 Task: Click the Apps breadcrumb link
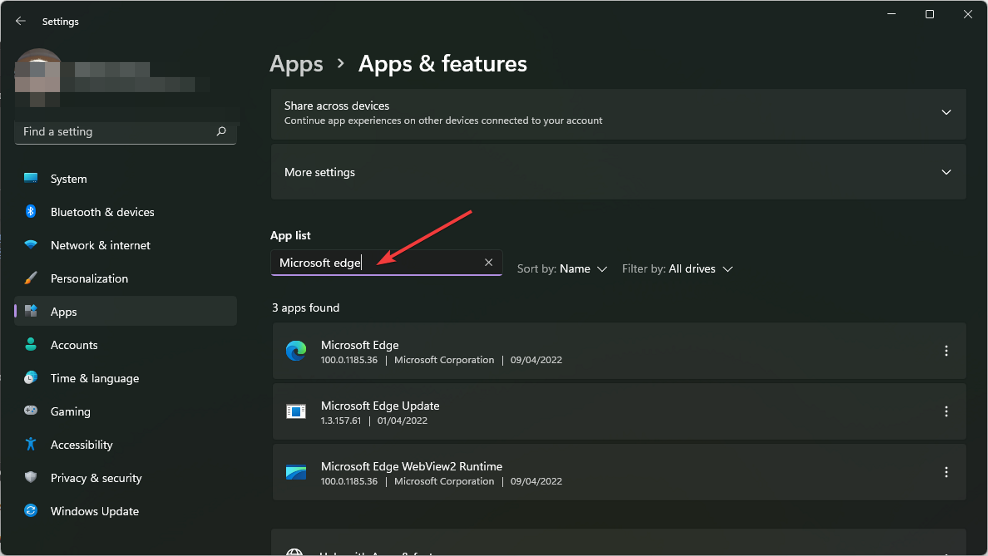click(296, 64)
